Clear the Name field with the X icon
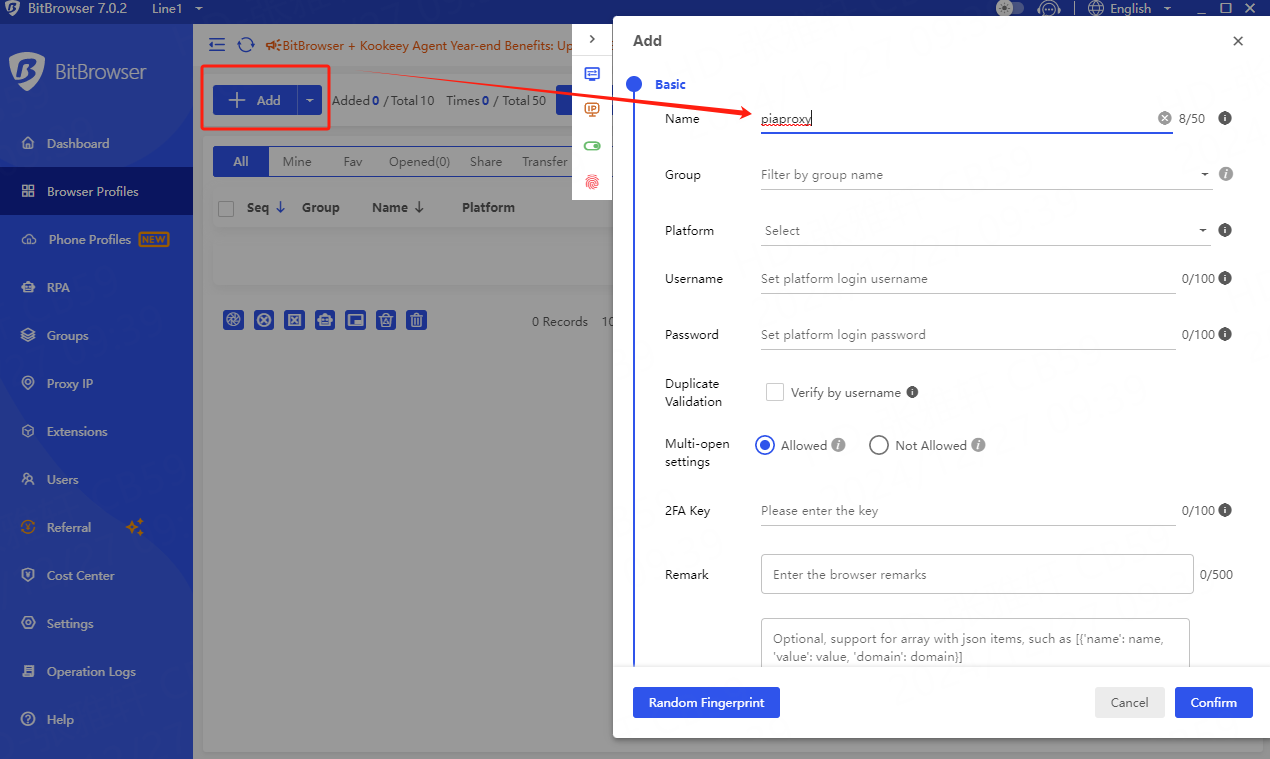This screenshot has width=1270, height=759. 1164,118
